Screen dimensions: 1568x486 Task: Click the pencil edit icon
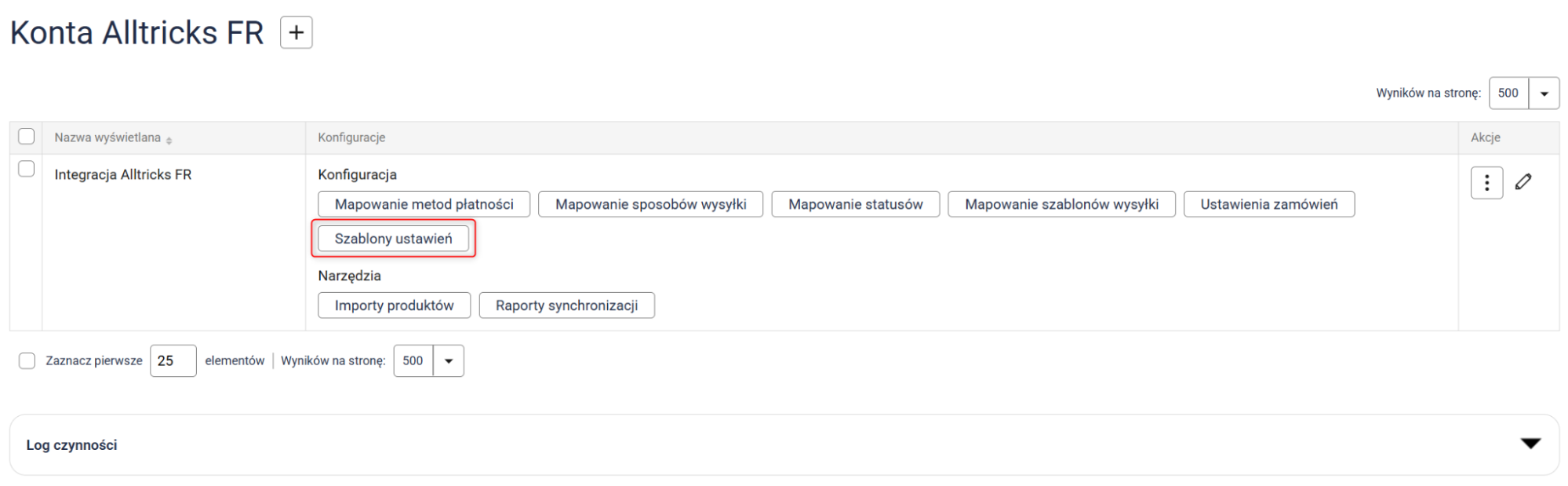tap(1523, 182)
